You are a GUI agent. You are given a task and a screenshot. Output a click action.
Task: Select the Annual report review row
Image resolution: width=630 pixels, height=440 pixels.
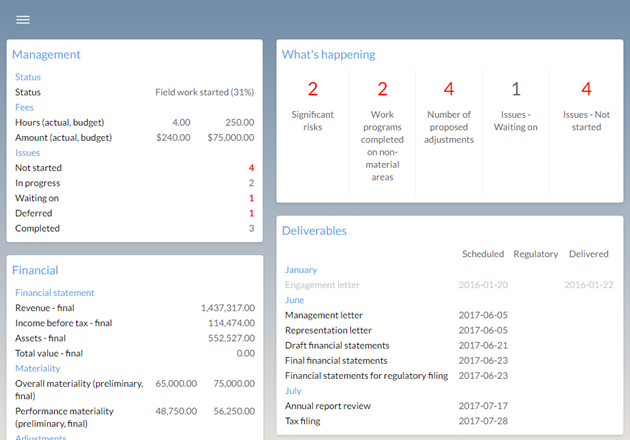tap(328, 406)
